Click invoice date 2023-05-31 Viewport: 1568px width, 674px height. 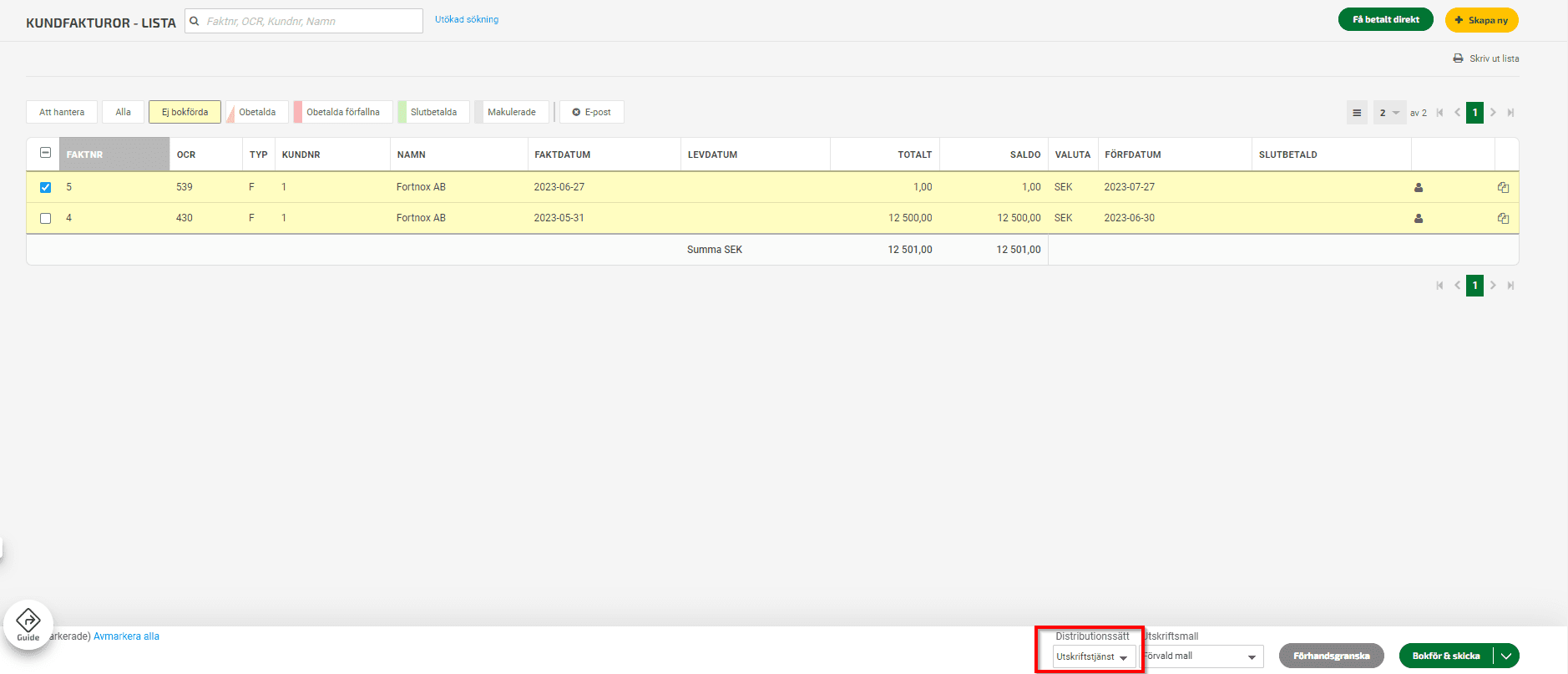pos(559,218)
